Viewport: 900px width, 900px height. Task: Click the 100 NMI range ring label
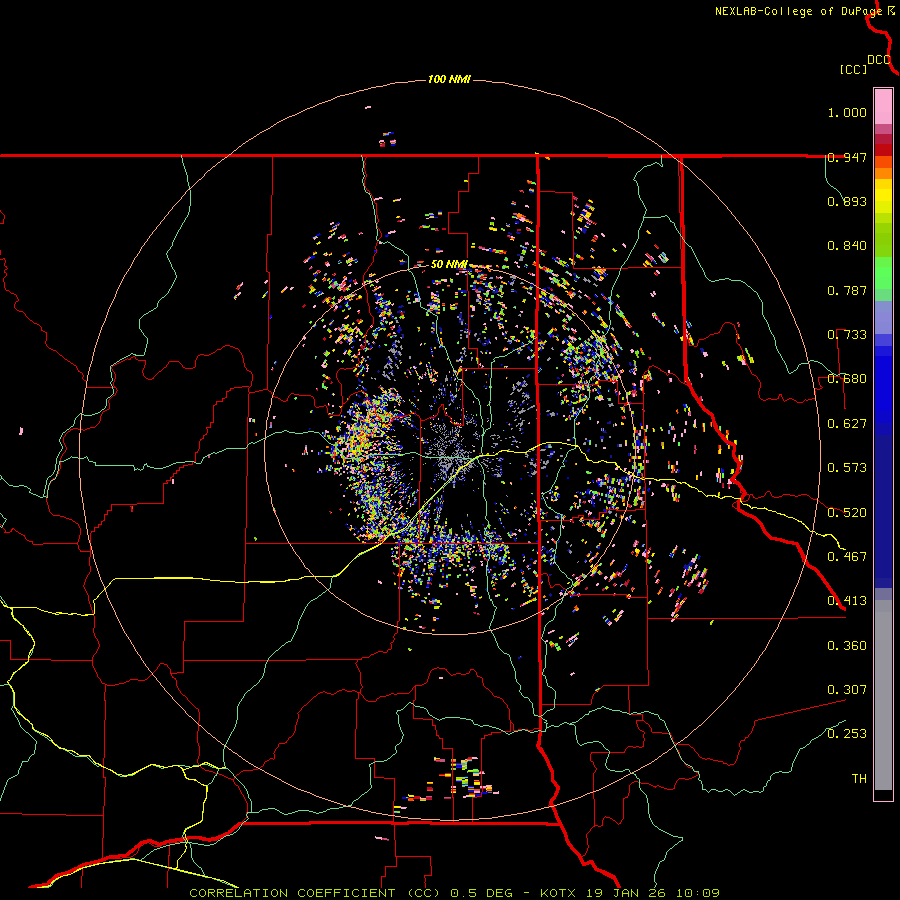pos(449,79)
